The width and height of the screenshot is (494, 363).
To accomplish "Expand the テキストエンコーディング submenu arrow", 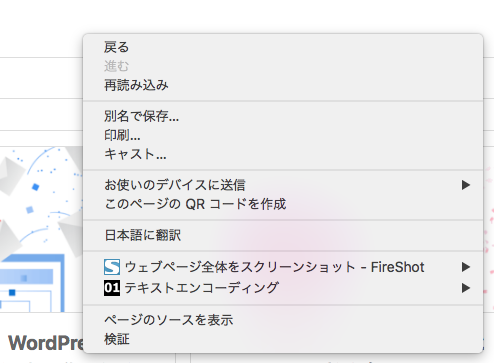I will pyautogui.click(x=466, y=288).
